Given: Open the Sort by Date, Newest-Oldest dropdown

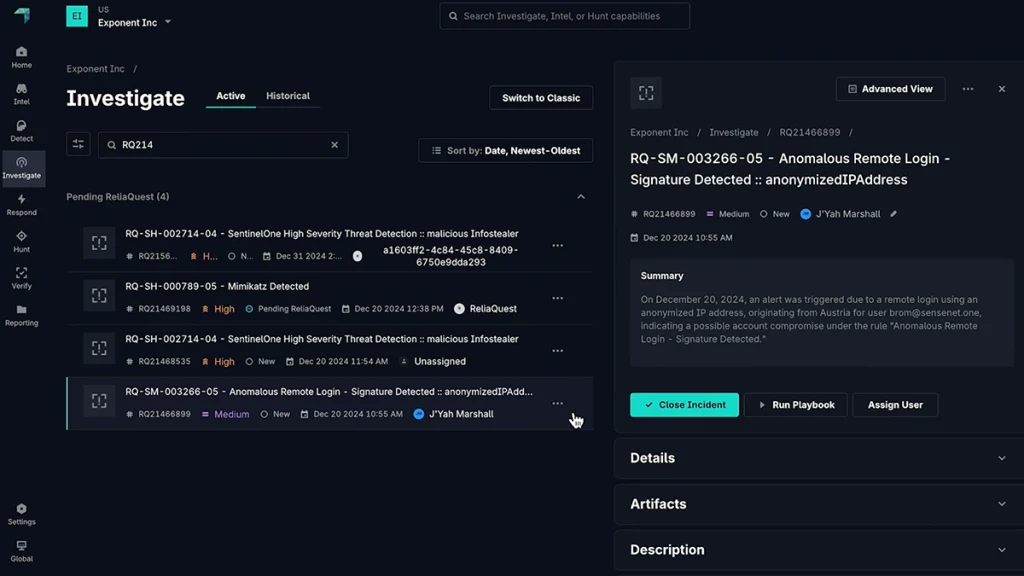Looking at the screenshot, I should [x=505, y=150].
